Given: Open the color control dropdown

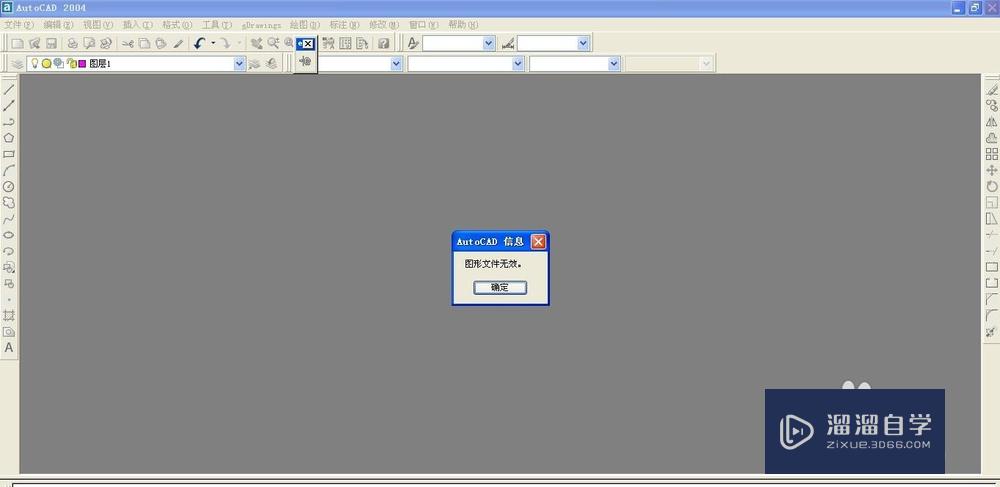Looking at the screenshot, I should pos(396,64).
